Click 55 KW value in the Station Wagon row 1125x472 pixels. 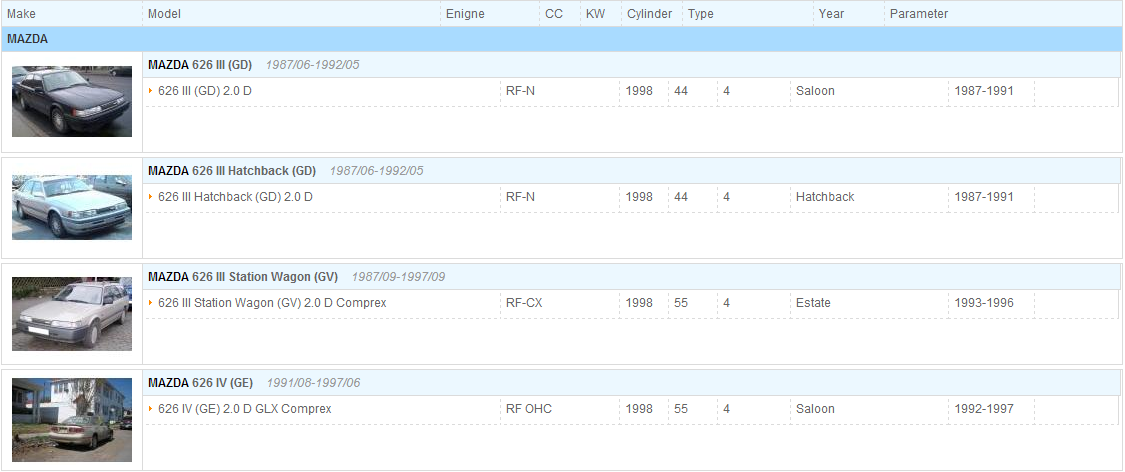(x=681, y=303)
